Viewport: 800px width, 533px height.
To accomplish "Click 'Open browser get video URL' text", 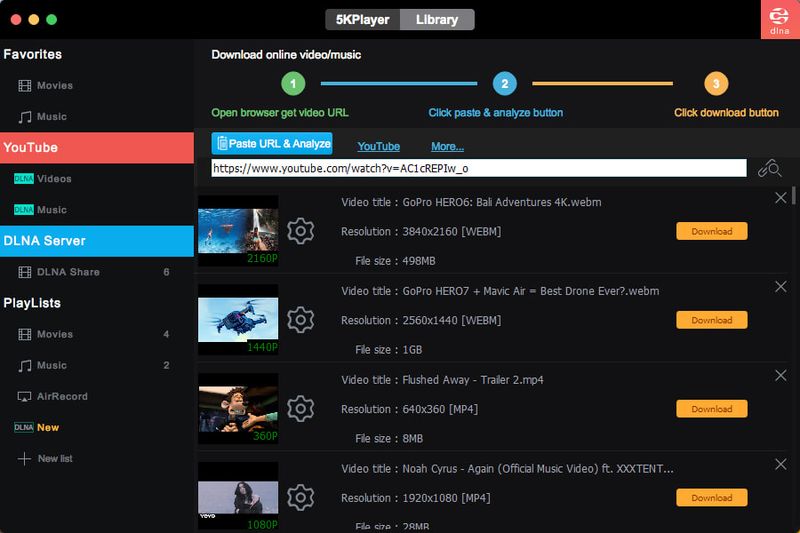I will tap(280, 113).
